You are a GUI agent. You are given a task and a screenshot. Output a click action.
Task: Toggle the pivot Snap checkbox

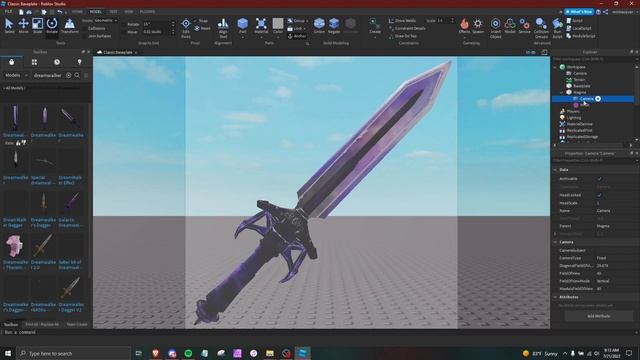(196, 21)
